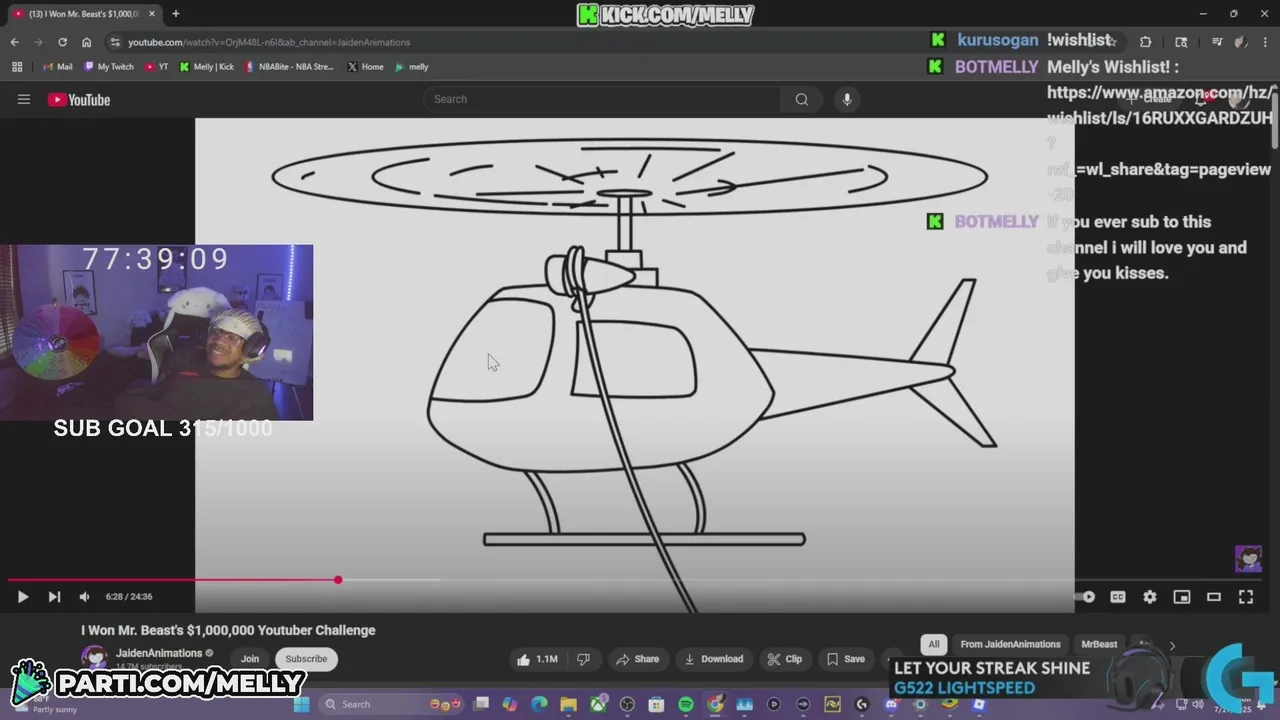
Task: Select the All filter chip
Action: pos(934,644)
